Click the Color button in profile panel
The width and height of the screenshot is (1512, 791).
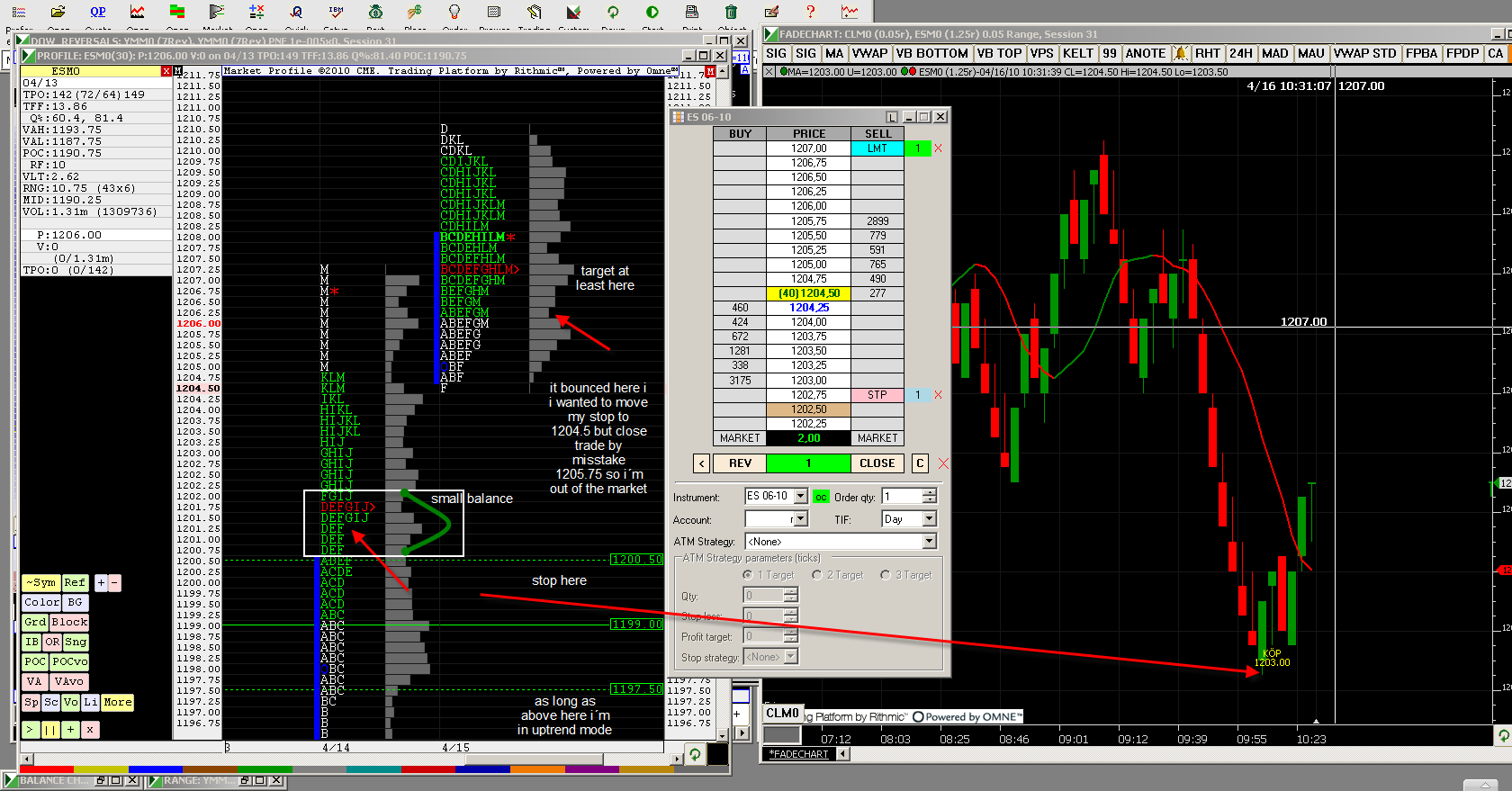(41, 602)
